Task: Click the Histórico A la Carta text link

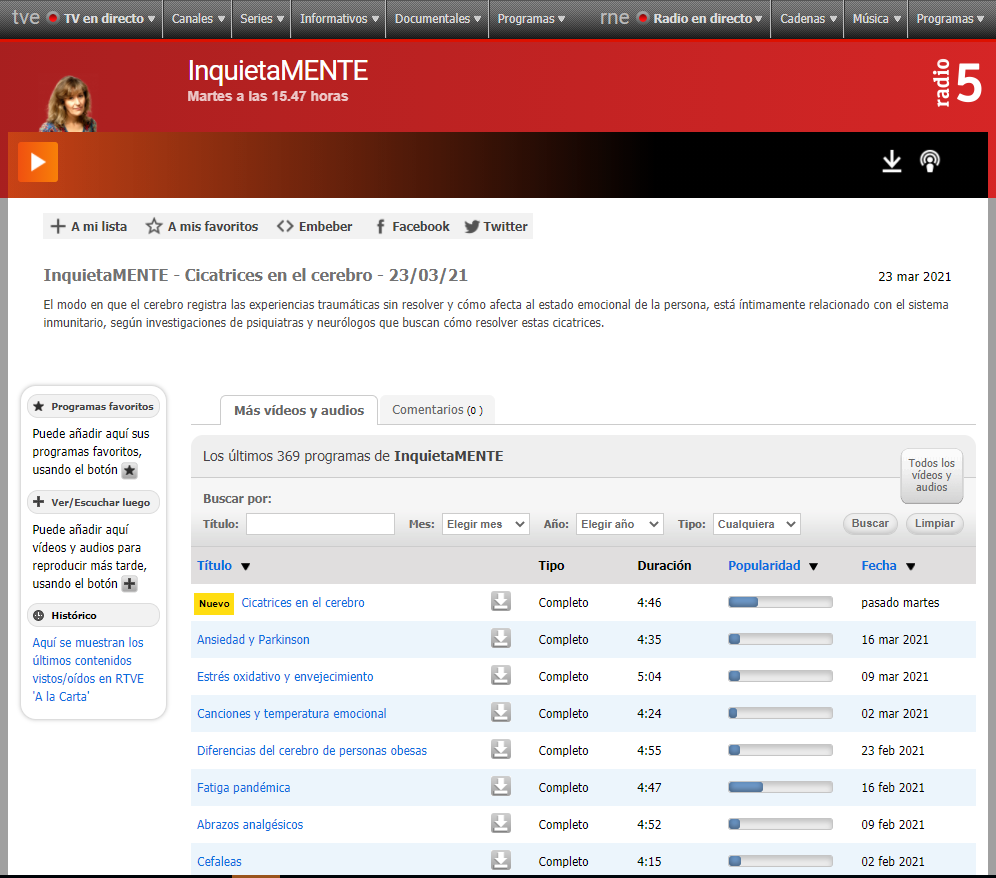Action: [88, 670]
